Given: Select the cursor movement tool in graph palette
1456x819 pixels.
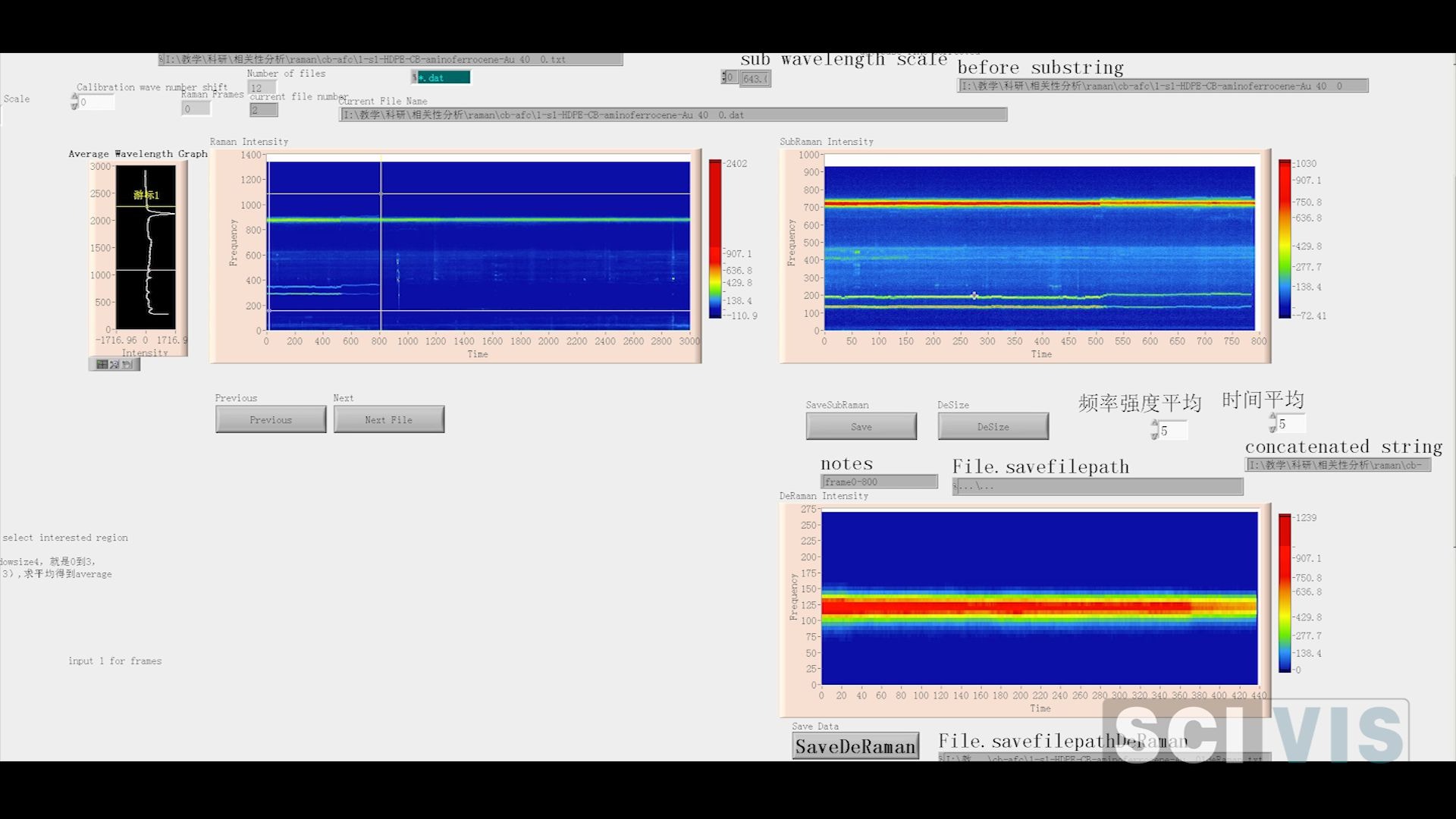Looking at the screenshot, I should 102,365.
